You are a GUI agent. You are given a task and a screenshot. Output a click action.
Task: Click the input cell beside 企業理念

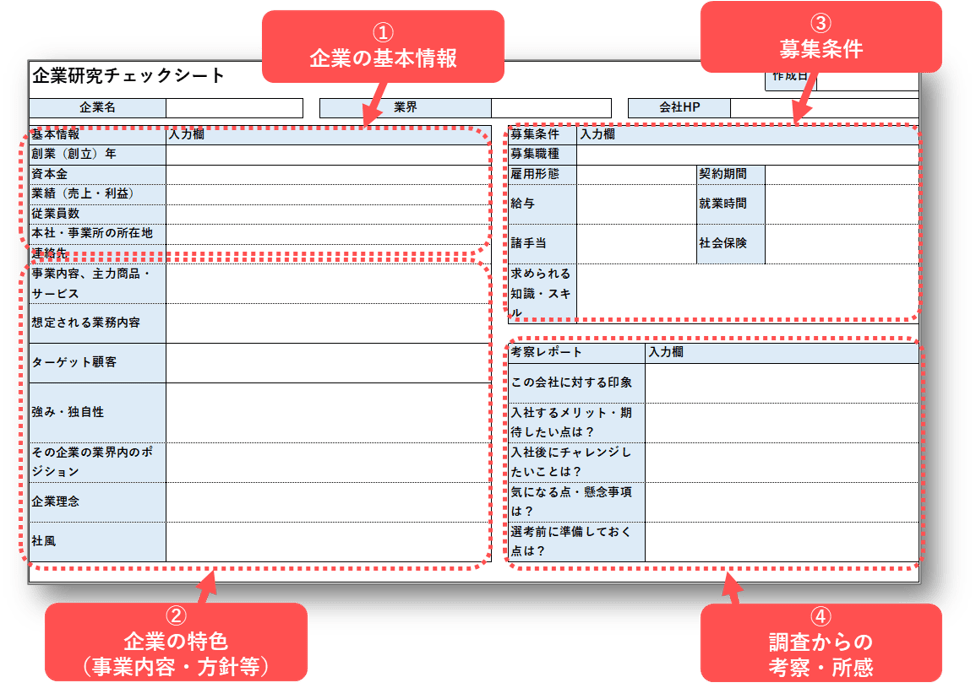(x=328, y=502)
